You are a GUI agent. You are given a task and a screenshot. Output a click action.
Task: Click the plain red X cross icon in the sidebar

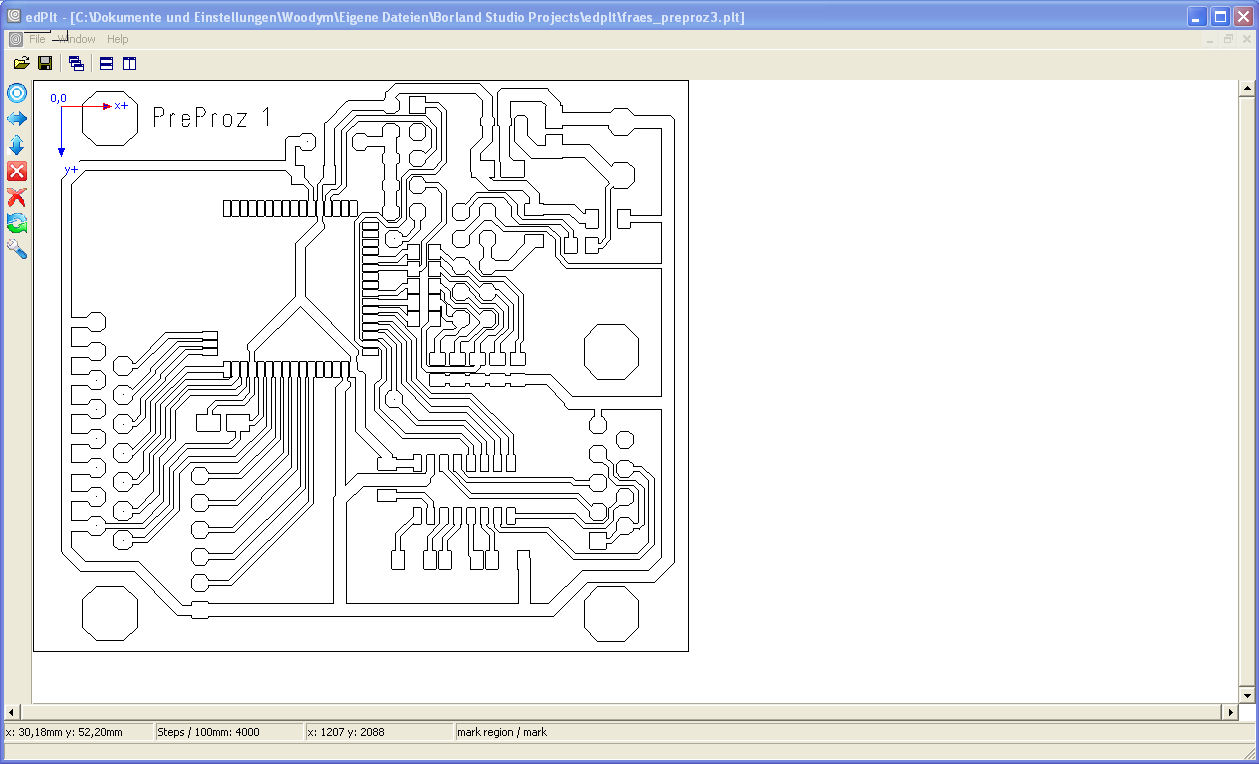(17, 197)
